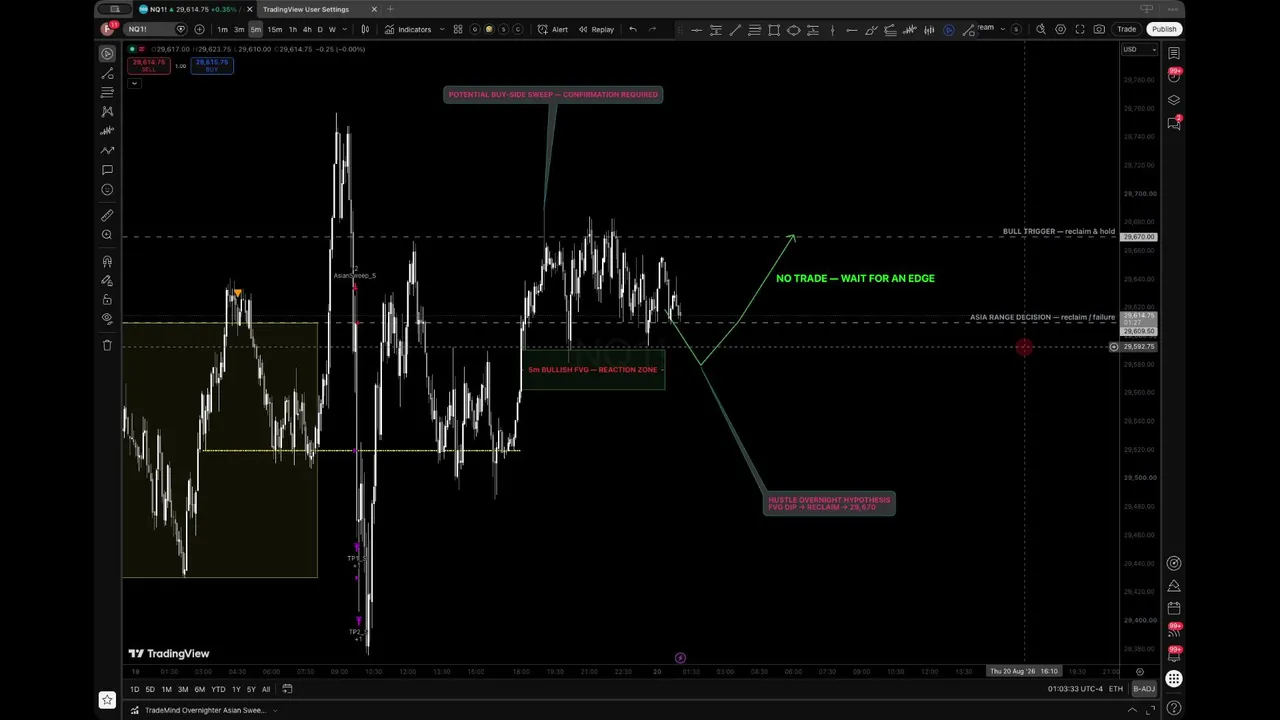Select the horizontal line tool in favorites bar
1280x720 pixels.
(696, 30)
